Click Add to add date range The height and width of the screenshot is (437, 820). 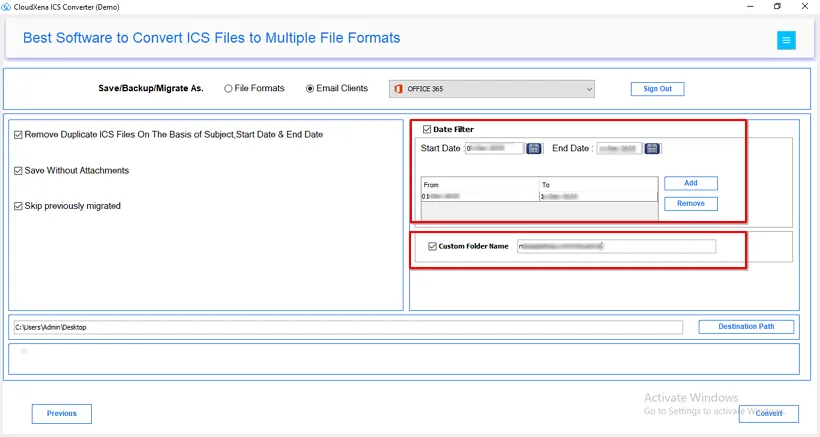tap(691, 183)
